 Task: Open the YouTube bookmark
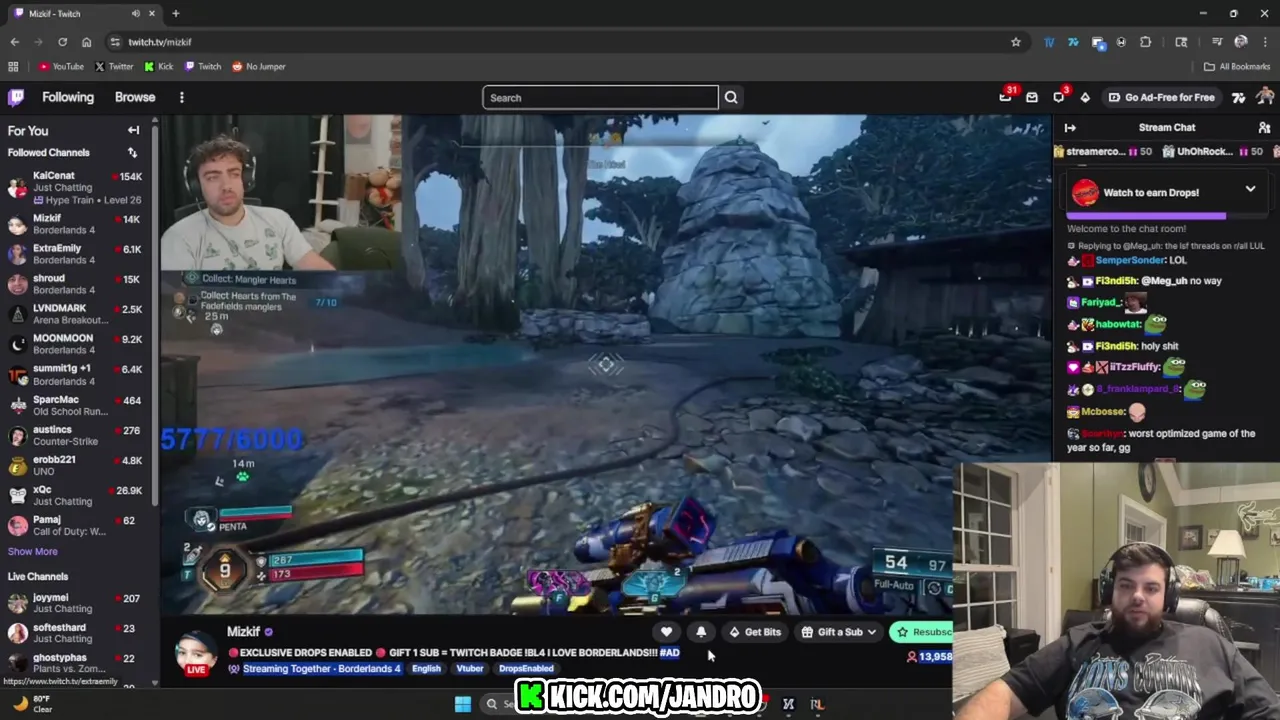(x=61, y=66)
